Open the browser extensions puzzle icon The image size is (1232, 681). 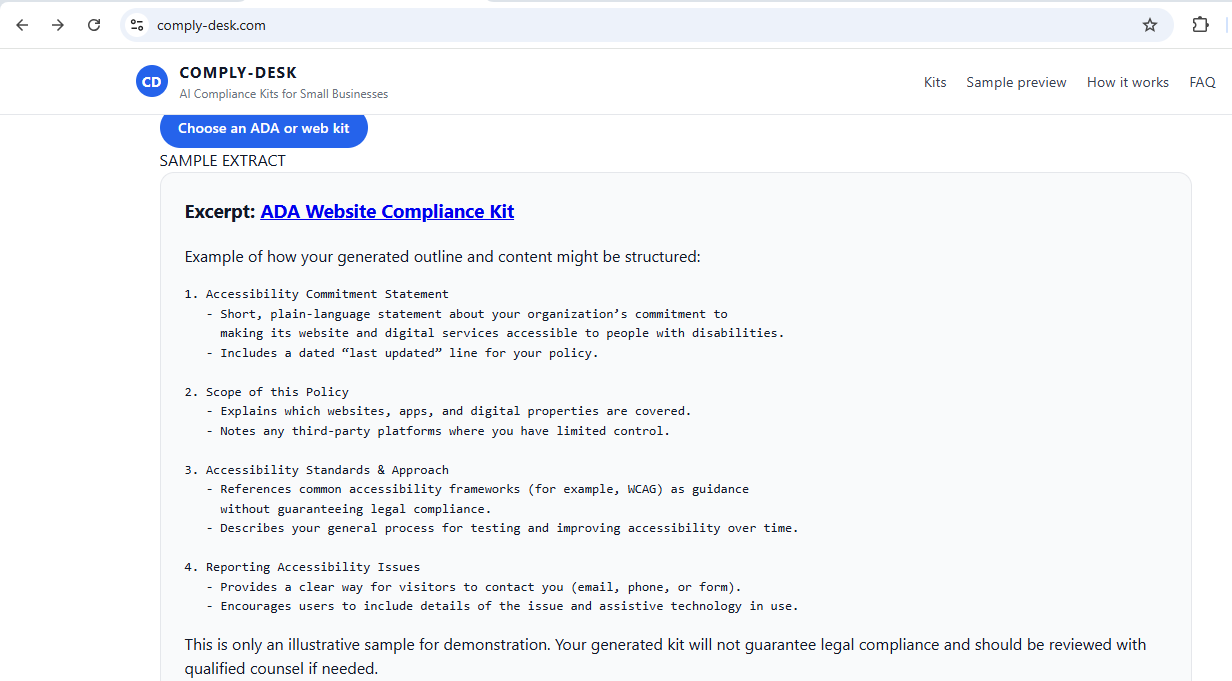click(1200, 25)
